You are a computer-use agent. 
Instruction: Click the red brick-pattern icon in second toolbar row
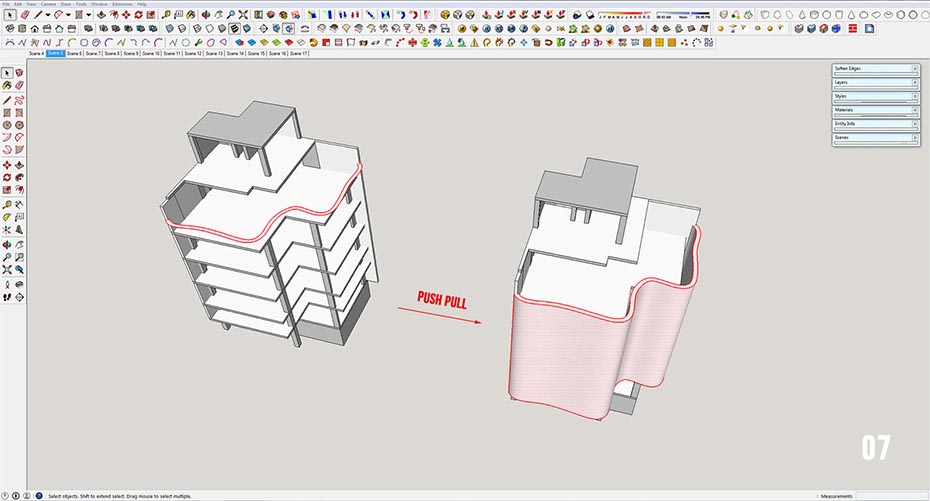pyautogui.click(x=853, y=28)
